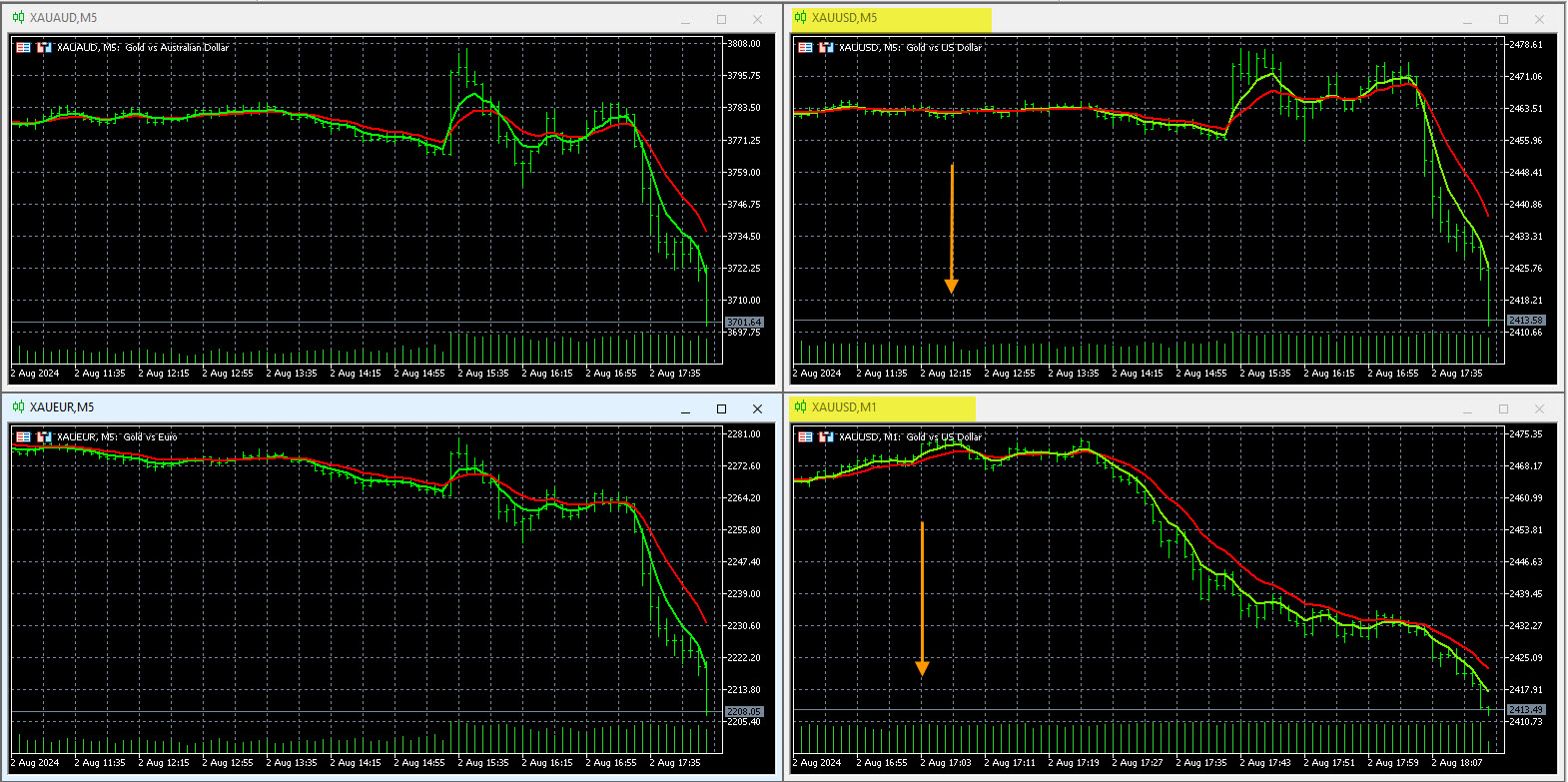
Task: Click current price tag 2208.05 in XAUEUR chart
Action: point(744,711)
